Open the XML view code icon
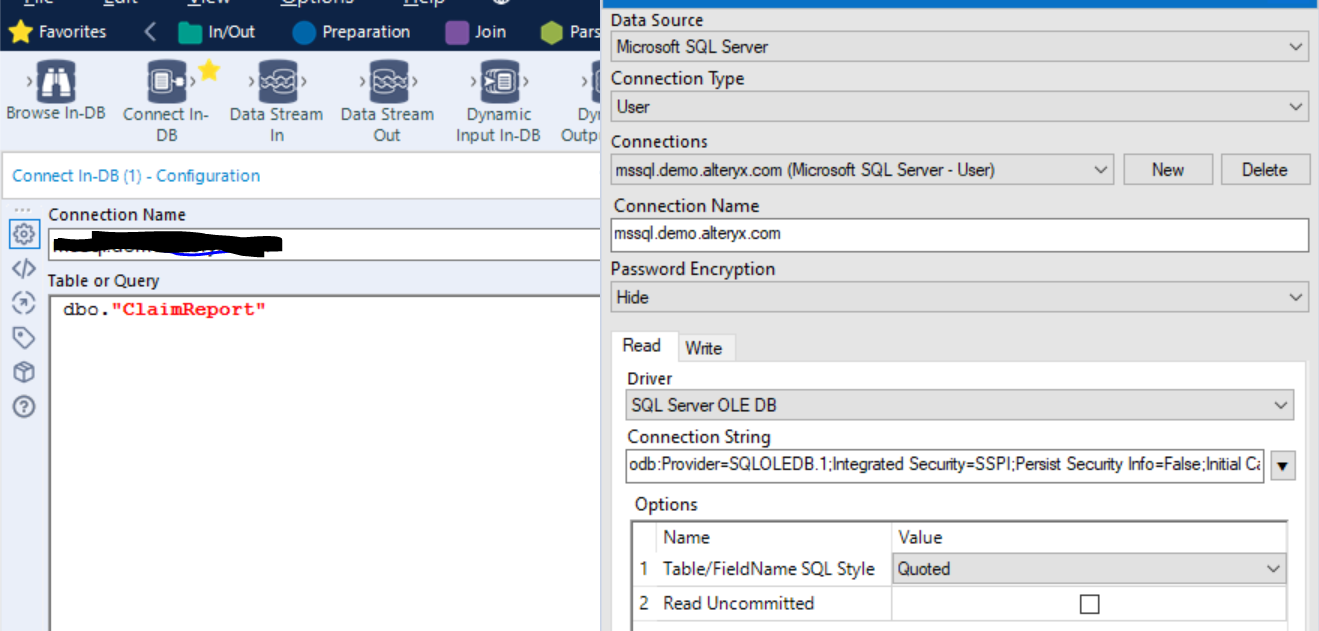Viewport: 1319px width, 631px height. click(x=24, y=268)
